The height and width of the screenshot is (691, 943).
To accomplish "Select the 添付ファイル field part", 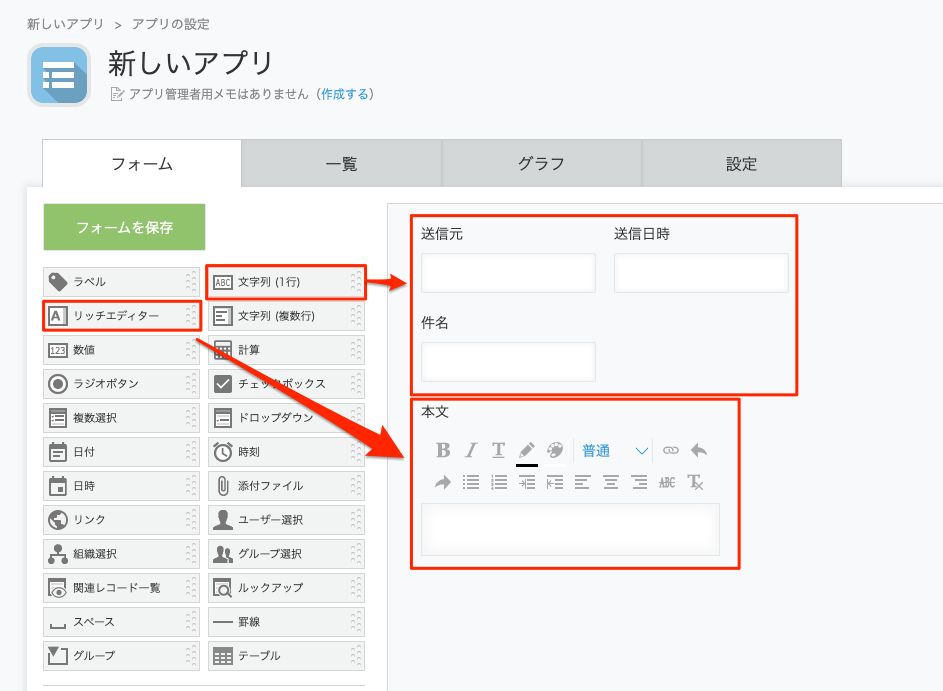I will (286, 486).
